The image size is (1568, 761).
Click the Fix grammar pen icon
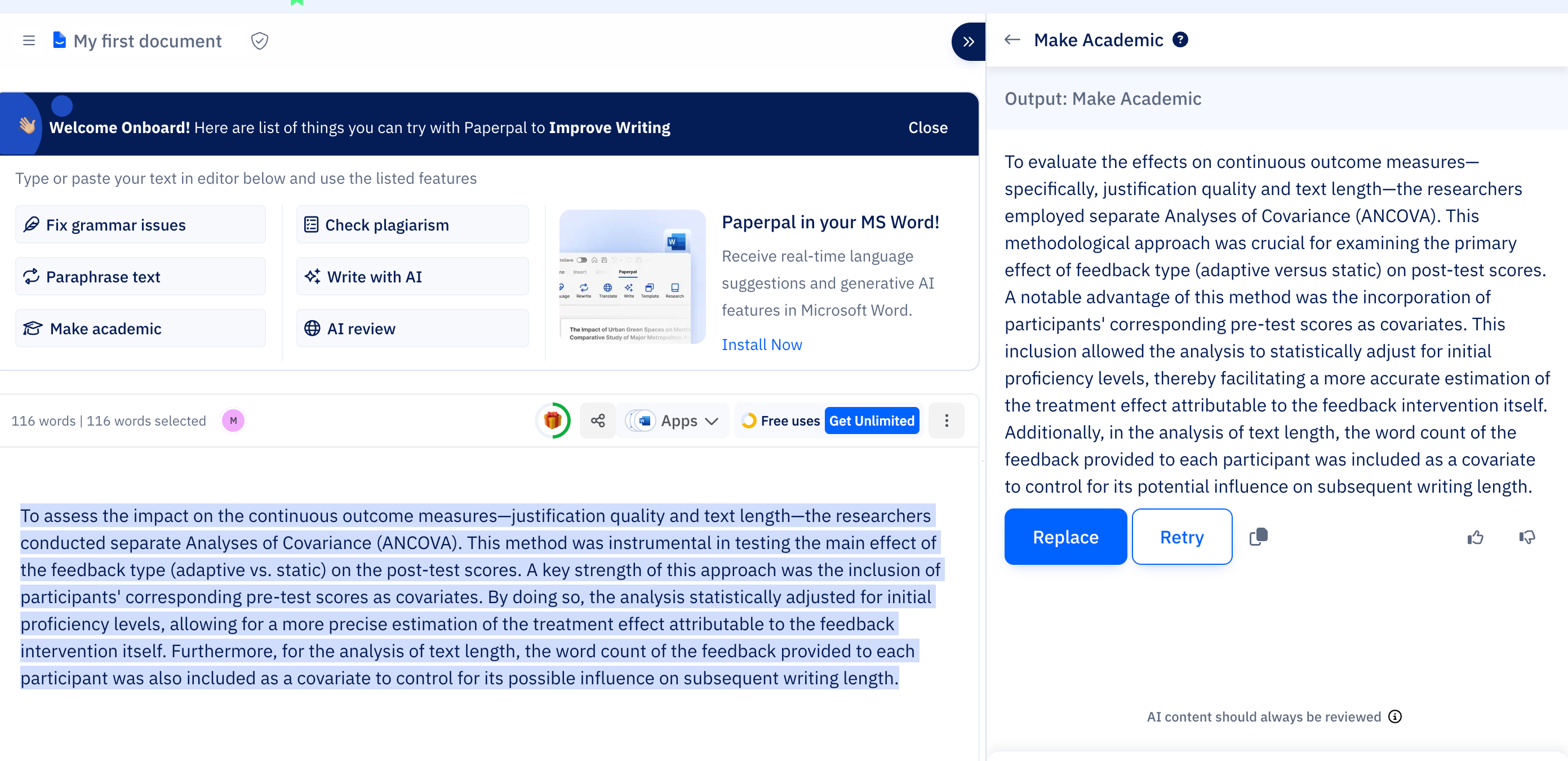(x=31, y=225)
